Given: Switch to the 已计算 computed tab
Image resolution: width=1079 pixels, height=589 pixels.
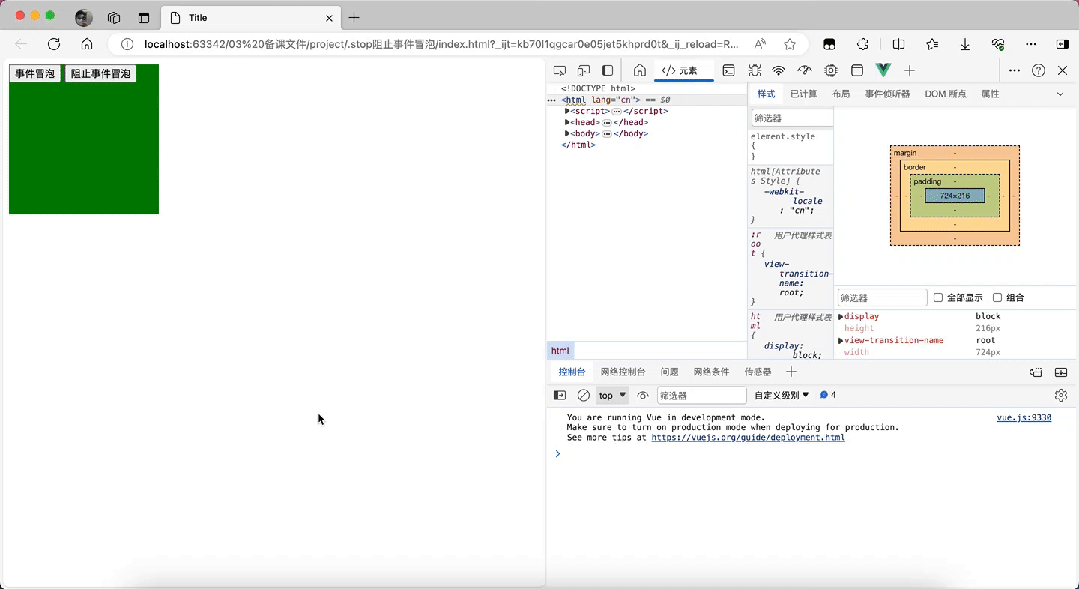Looking at the screenshot, I should pyautogui.click(x=803, y=94).
